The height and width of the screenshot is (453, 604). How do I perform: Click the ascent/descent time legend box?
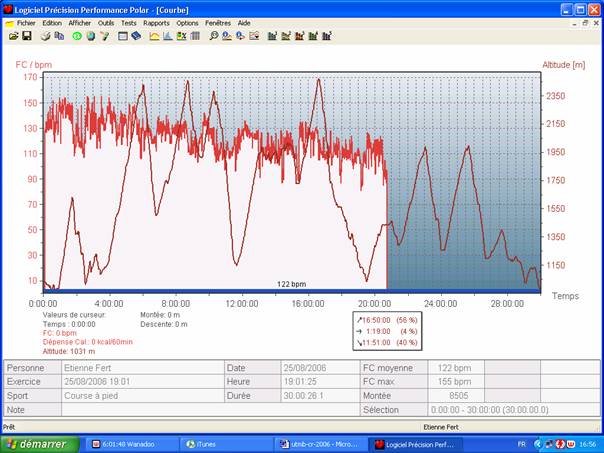(389, 330)
